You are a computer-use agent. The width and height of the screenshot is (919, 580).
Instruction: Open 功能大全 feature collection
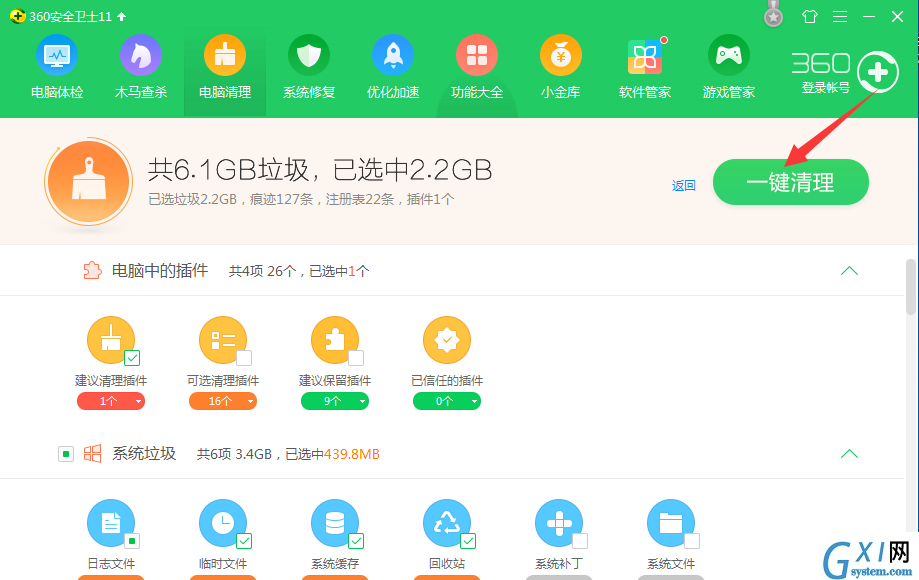click(x=477, y=67)
